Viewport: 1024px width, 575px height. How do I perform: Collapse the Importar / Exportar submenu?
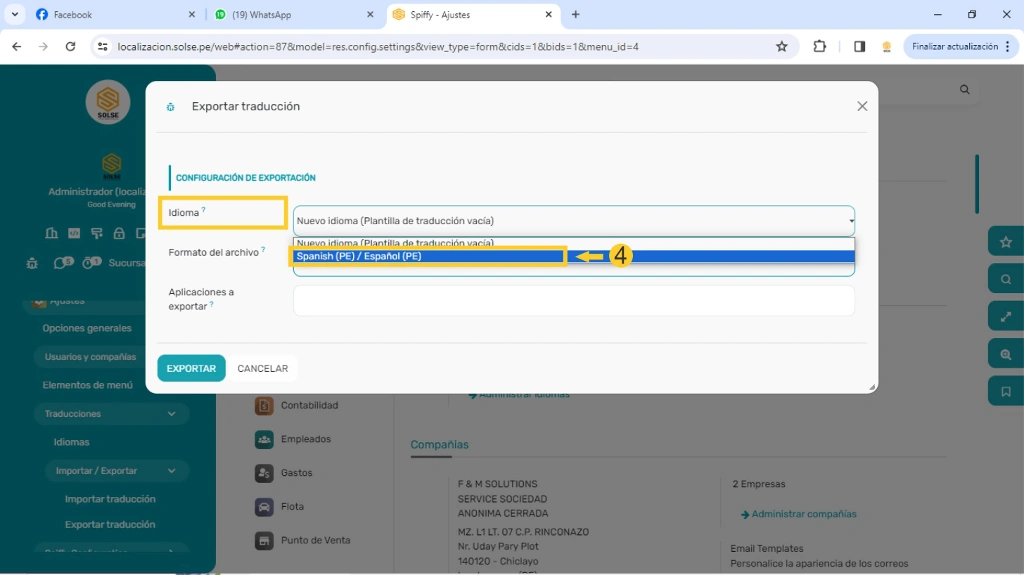[x=171, y=471]
